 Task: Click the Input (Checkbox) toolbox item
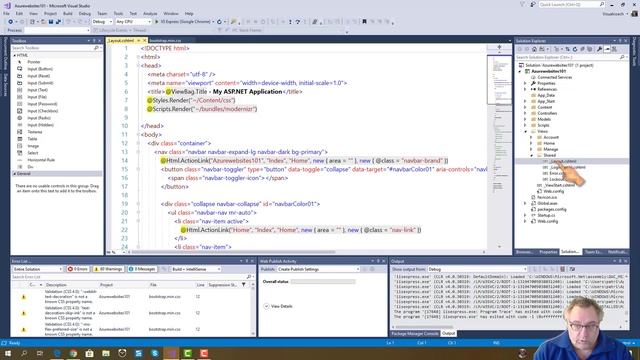(x=42, y=111)
